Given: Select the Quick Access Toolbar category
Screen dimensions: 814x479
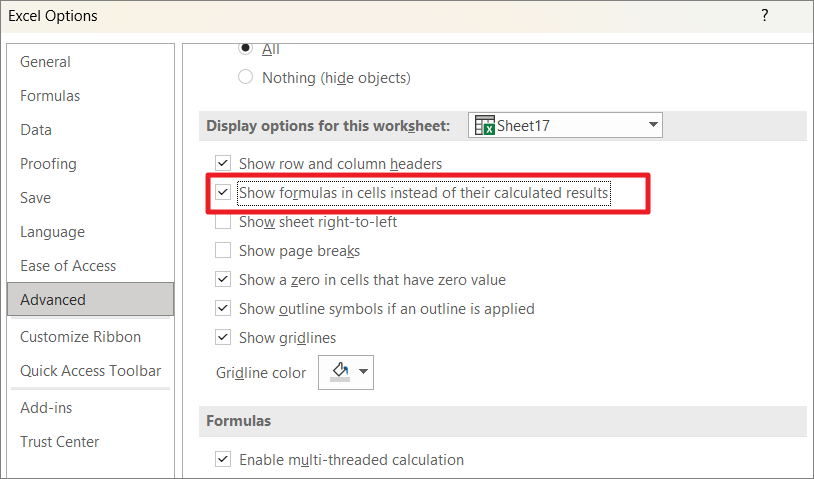Looking at the screenshot, I should [x=90, y=371].
